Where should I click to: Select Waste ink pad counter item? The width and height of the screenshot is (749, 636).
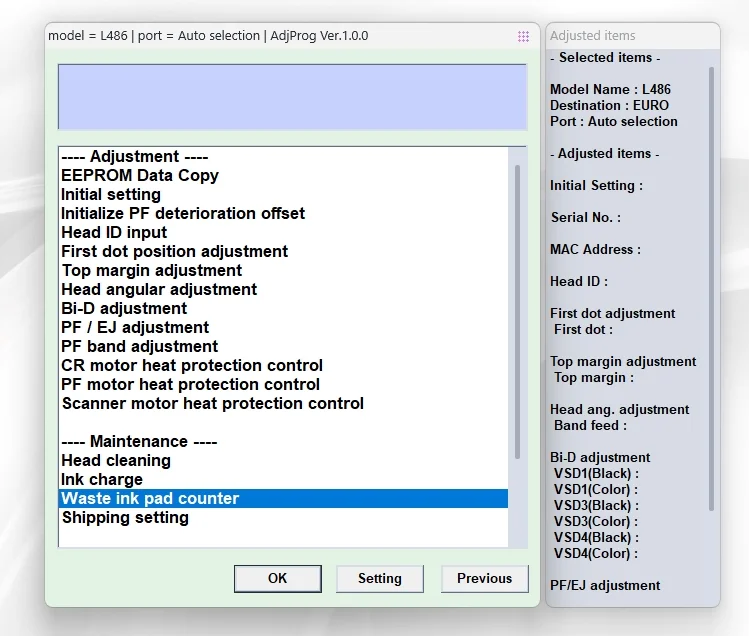pyautogui.click(x=283, y=498)
